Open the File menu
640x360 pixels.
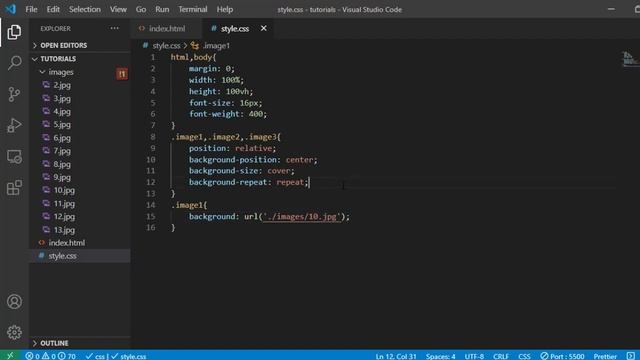pyautogui.click(x=31, y=9)
